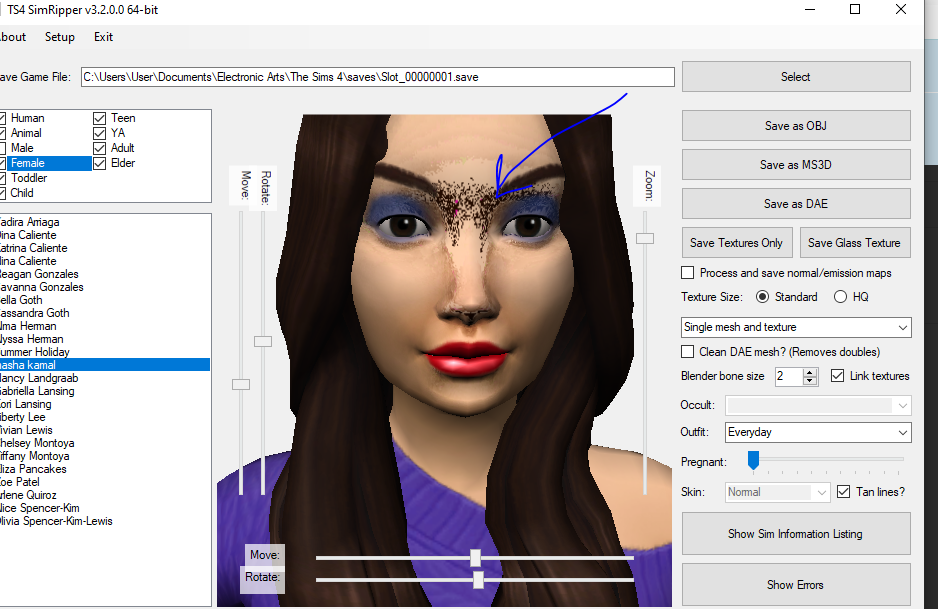Click the Save as DAE button
938x609 pixels.
coord(795,203)
